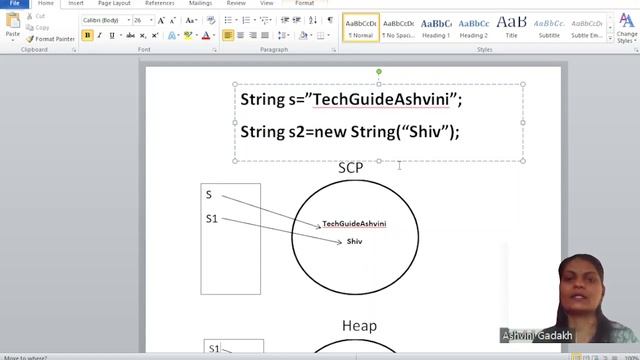Toggle Strikethrough formatting
This screenshot has width=640, height=360.
[x=130, y=36]
